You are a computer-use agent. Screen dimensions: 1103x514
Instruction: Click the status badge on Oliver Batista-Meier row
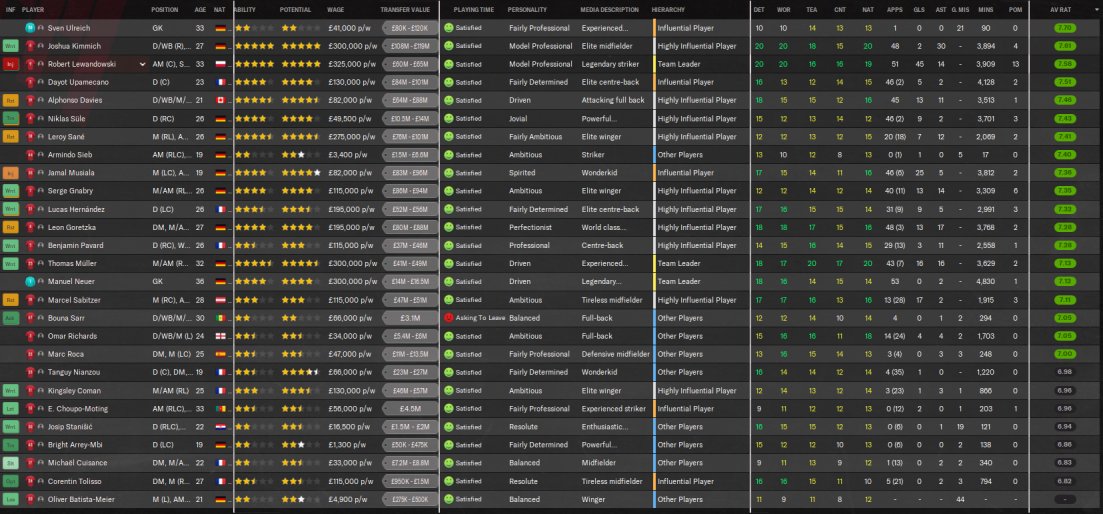tap(11, 499)
